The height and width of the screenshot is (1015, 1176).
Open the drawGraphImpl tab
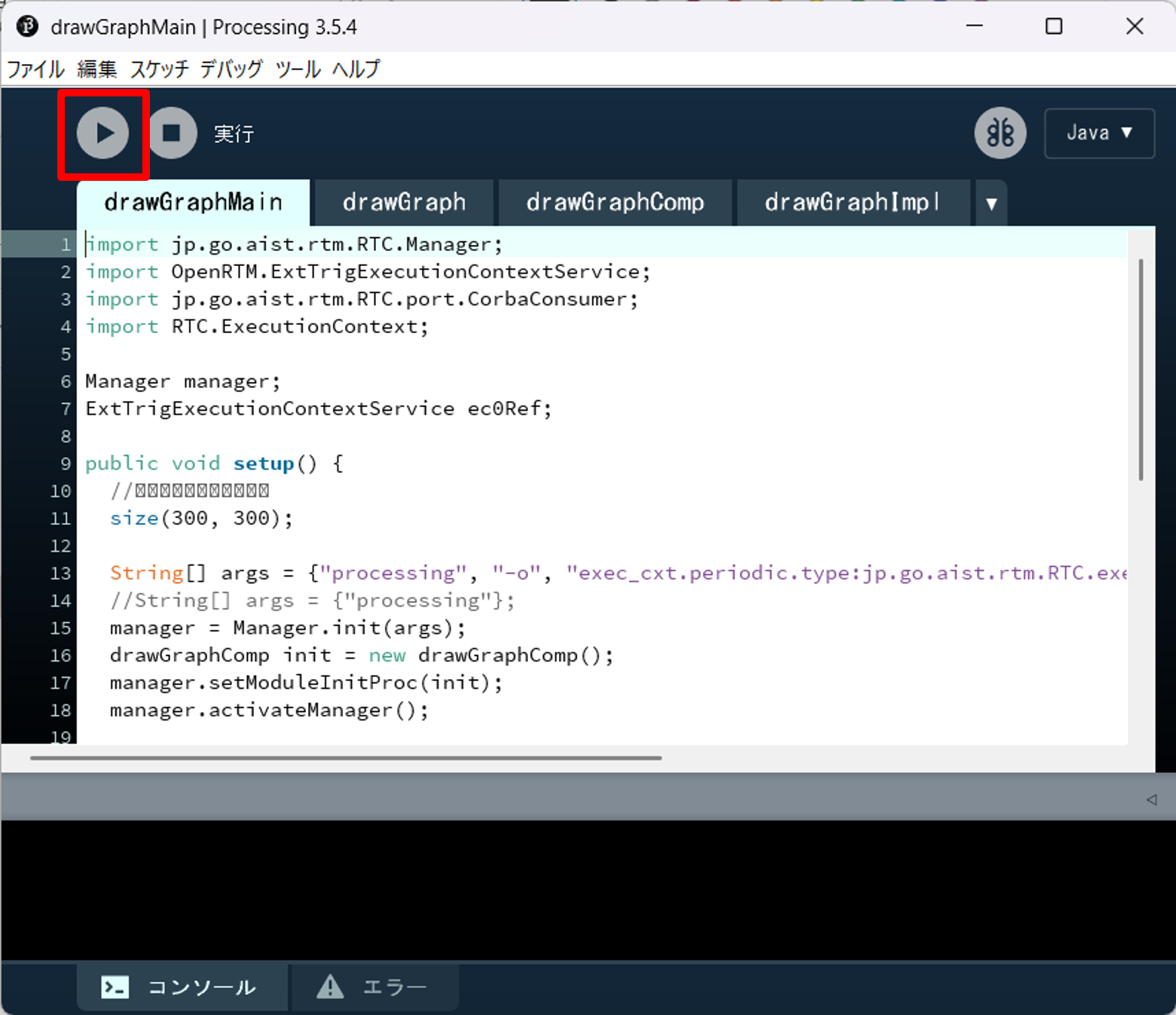[x=852, y=203]
